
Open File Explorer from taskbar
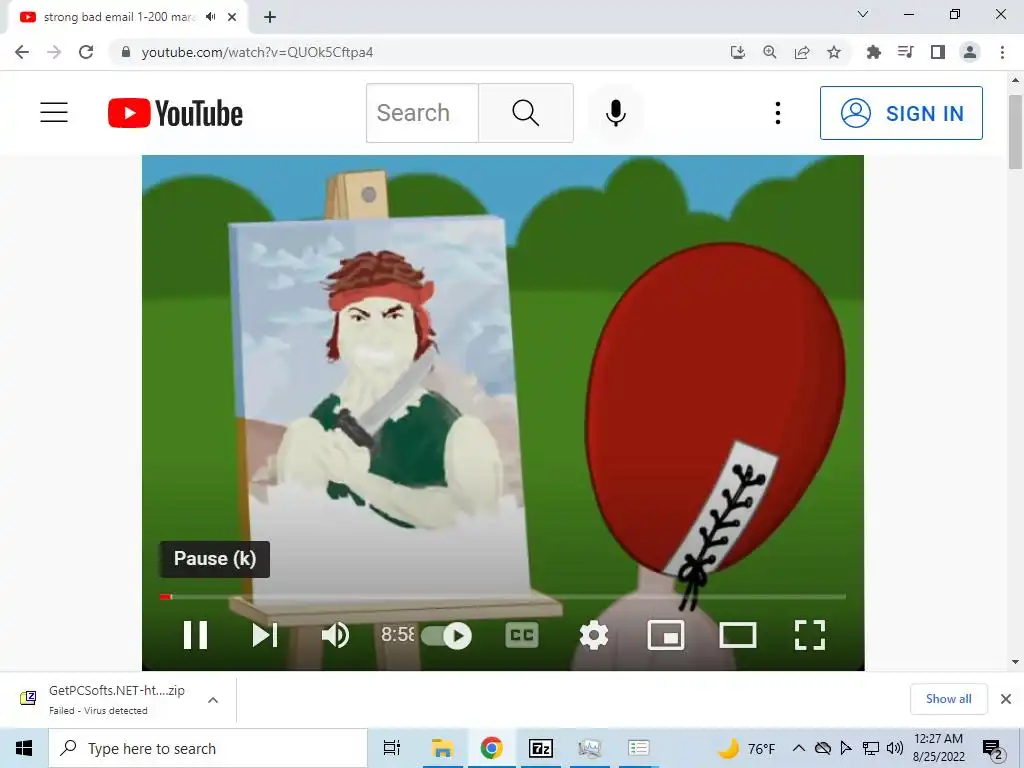442,748
